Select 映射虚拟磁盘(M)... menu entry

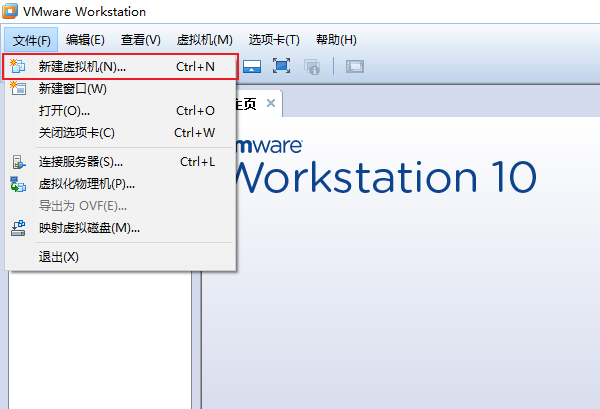coord(121,228)
